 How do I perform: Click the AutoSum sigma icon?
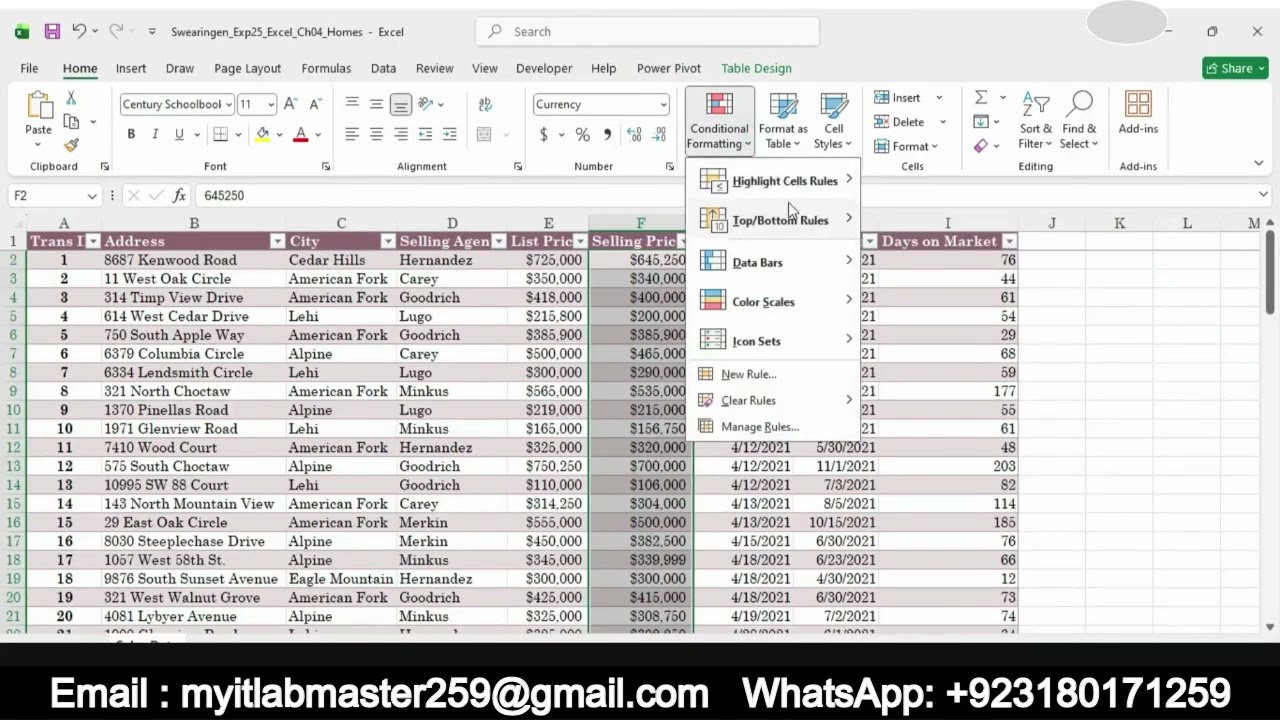pyautogui.click(x=981, y=97)
